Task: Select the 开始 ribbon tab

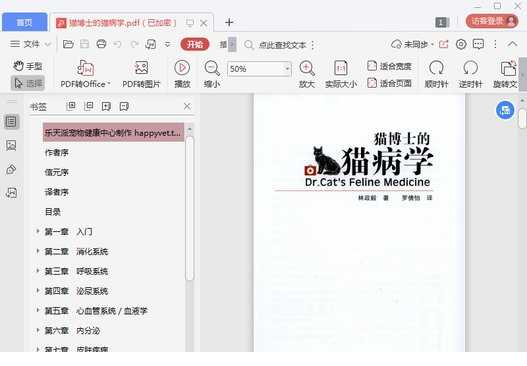Action: tap(195, 44)
